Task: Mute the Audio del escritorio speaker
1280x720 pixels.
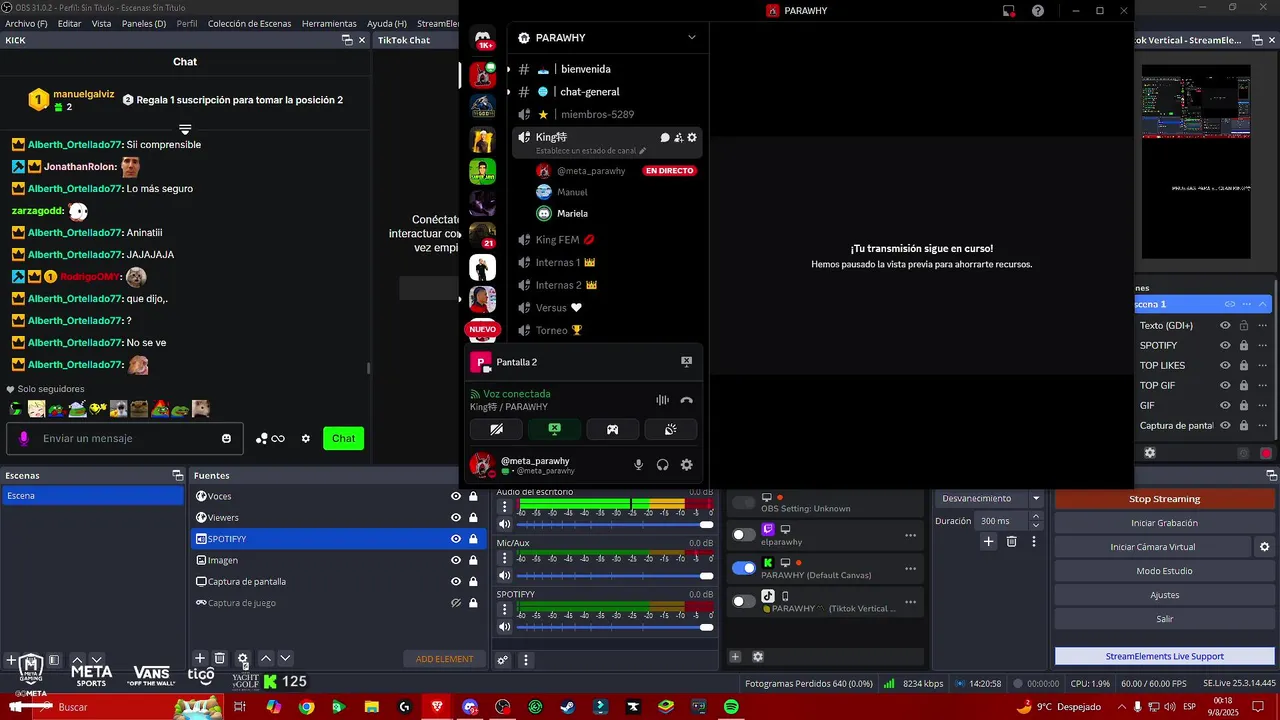Action: (505, 524)
